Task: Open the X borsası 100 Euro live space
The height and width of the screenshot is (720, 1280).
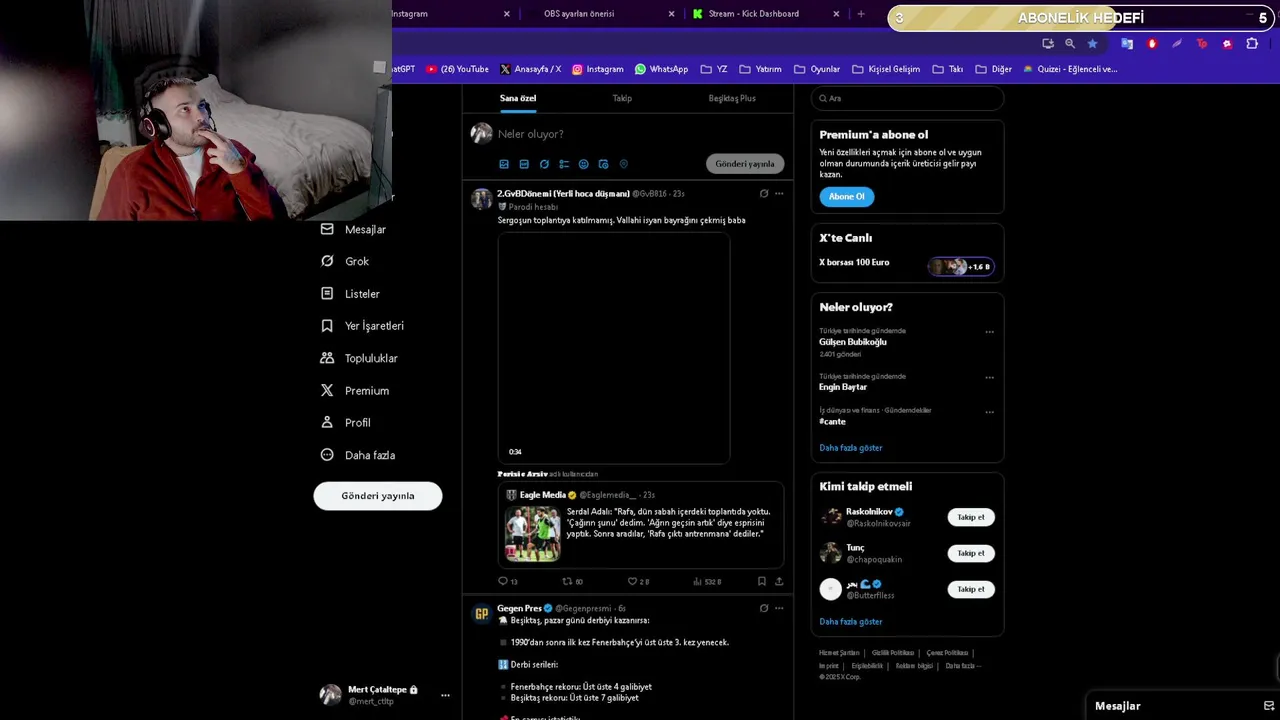Action: [907, 263]
